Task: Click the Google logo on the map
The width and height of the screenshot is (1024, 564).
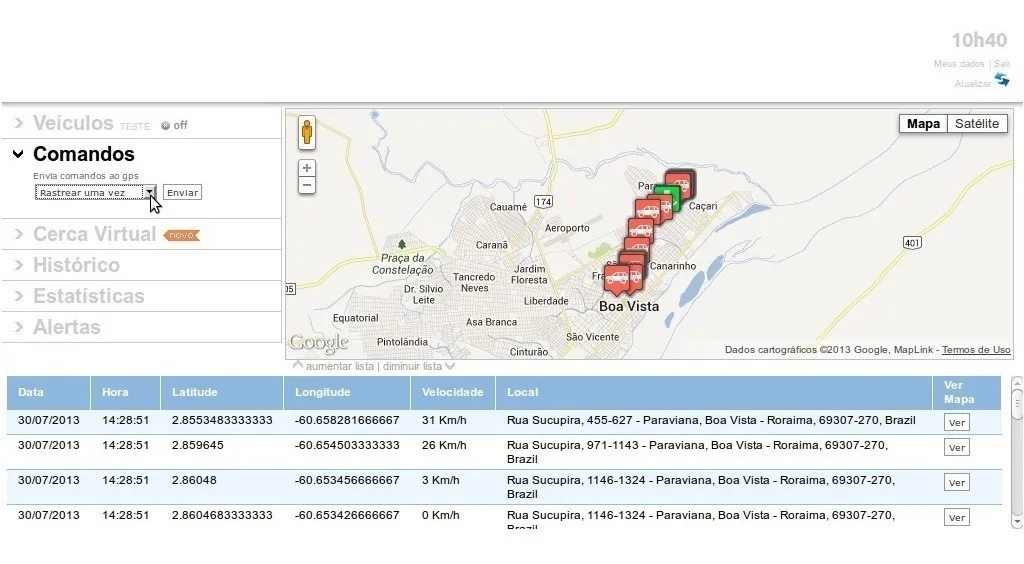Action: [319, 343]
